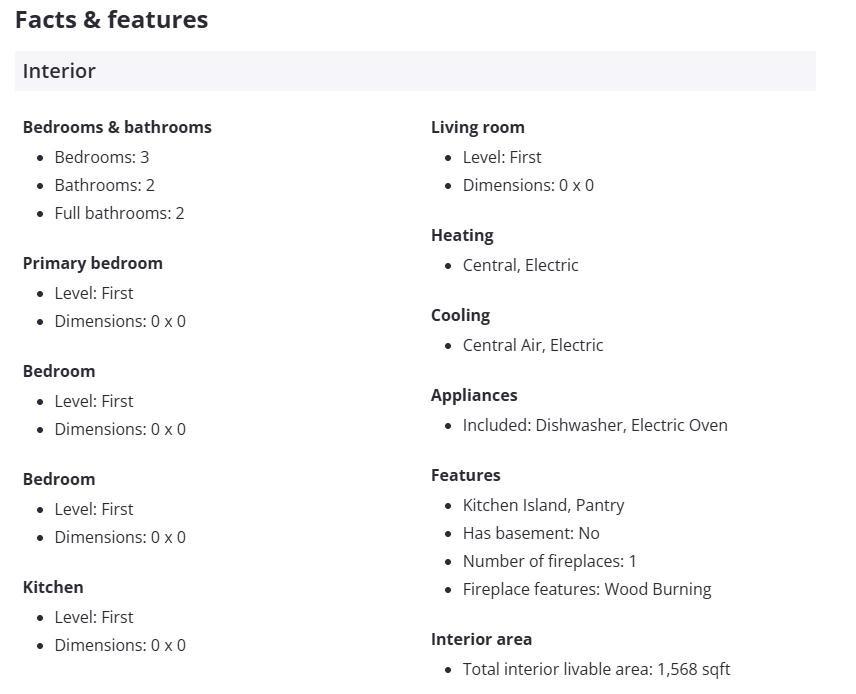856x694 pixels.
Task: Select the 'Total interior livable area' entry
Action: click(x=596, y=669)
